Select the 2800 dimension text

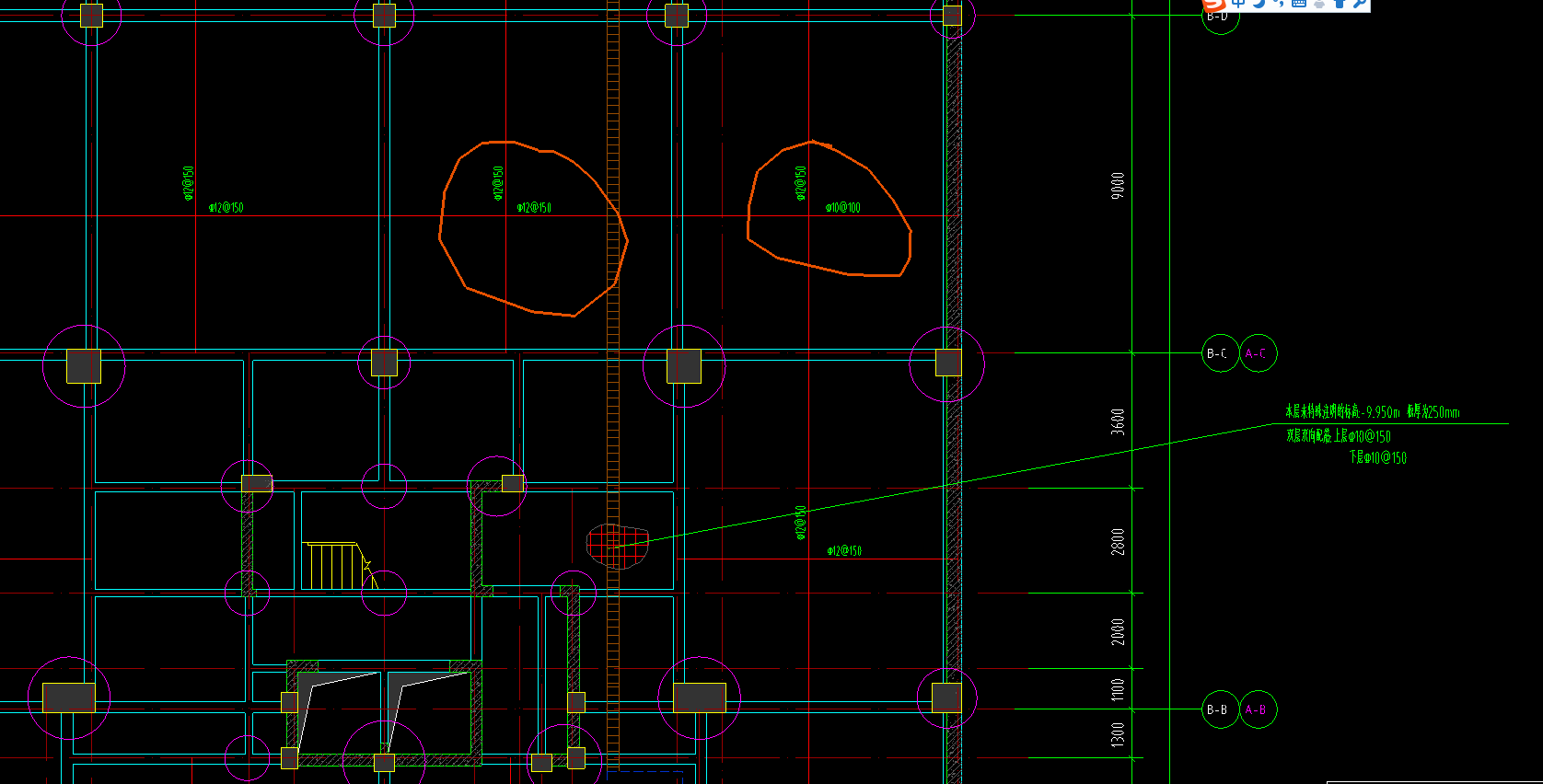pos(1118,541)
